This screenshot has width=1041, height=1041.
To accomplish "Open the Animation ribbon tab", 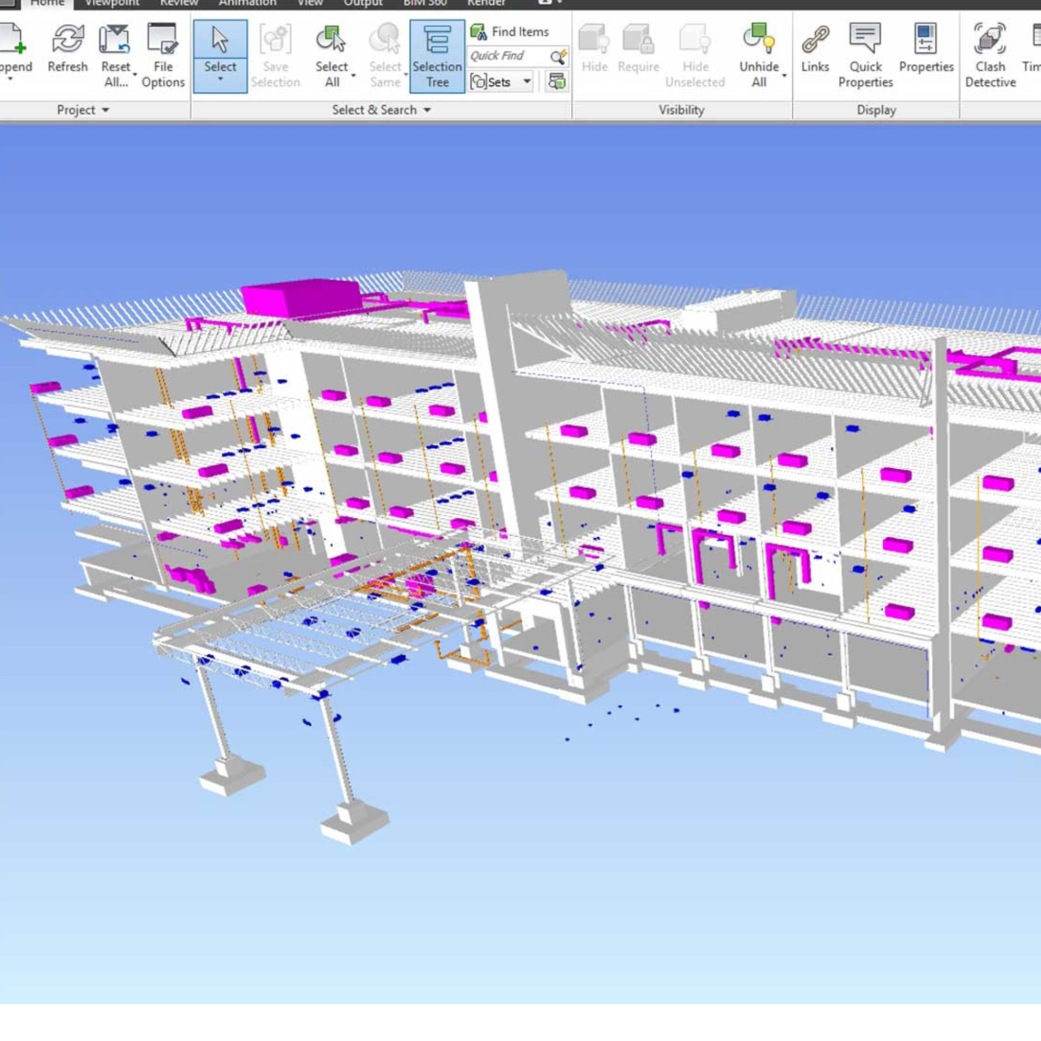I will 247,4.
